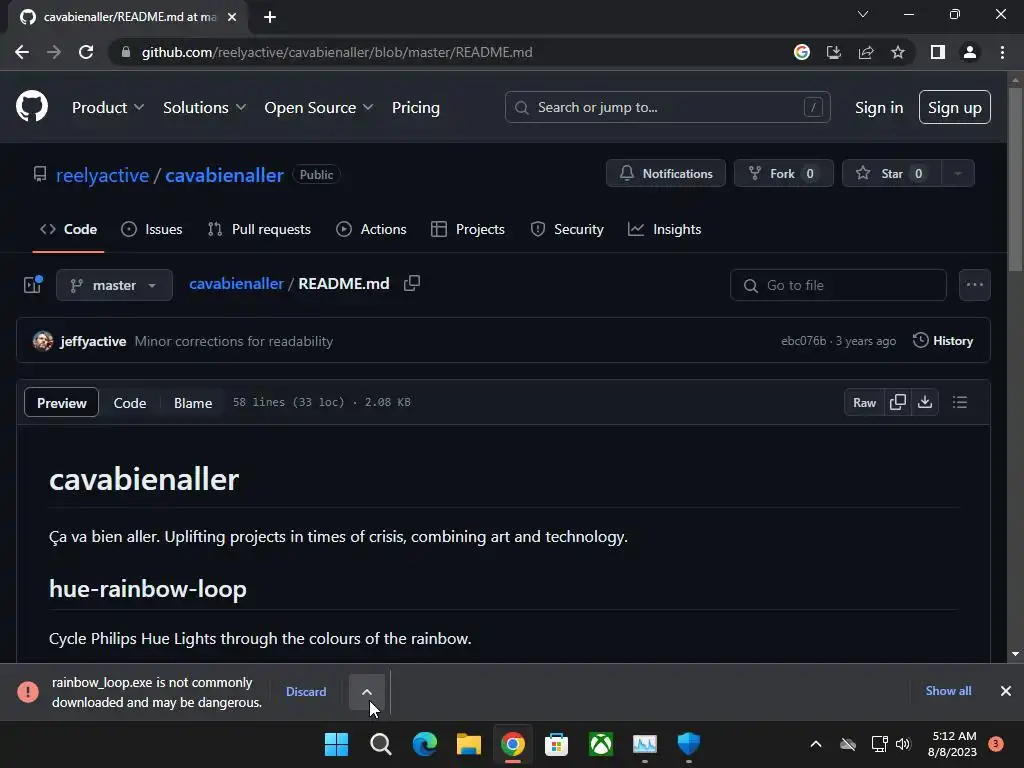Image resolution: width=1024 pixels, height=768 pixels.
Task: Click Show all downloads
Action: (948, 691)
